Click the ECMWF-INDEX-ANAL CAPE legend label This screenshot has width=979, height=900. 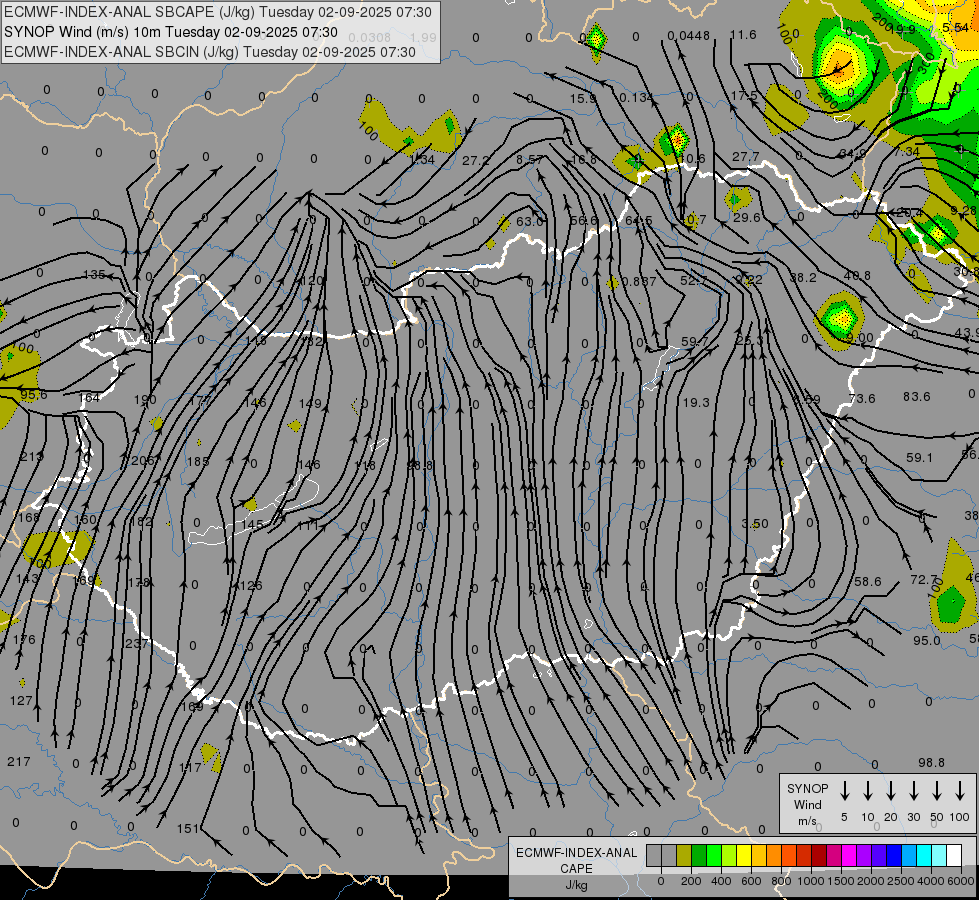point(576,860)
